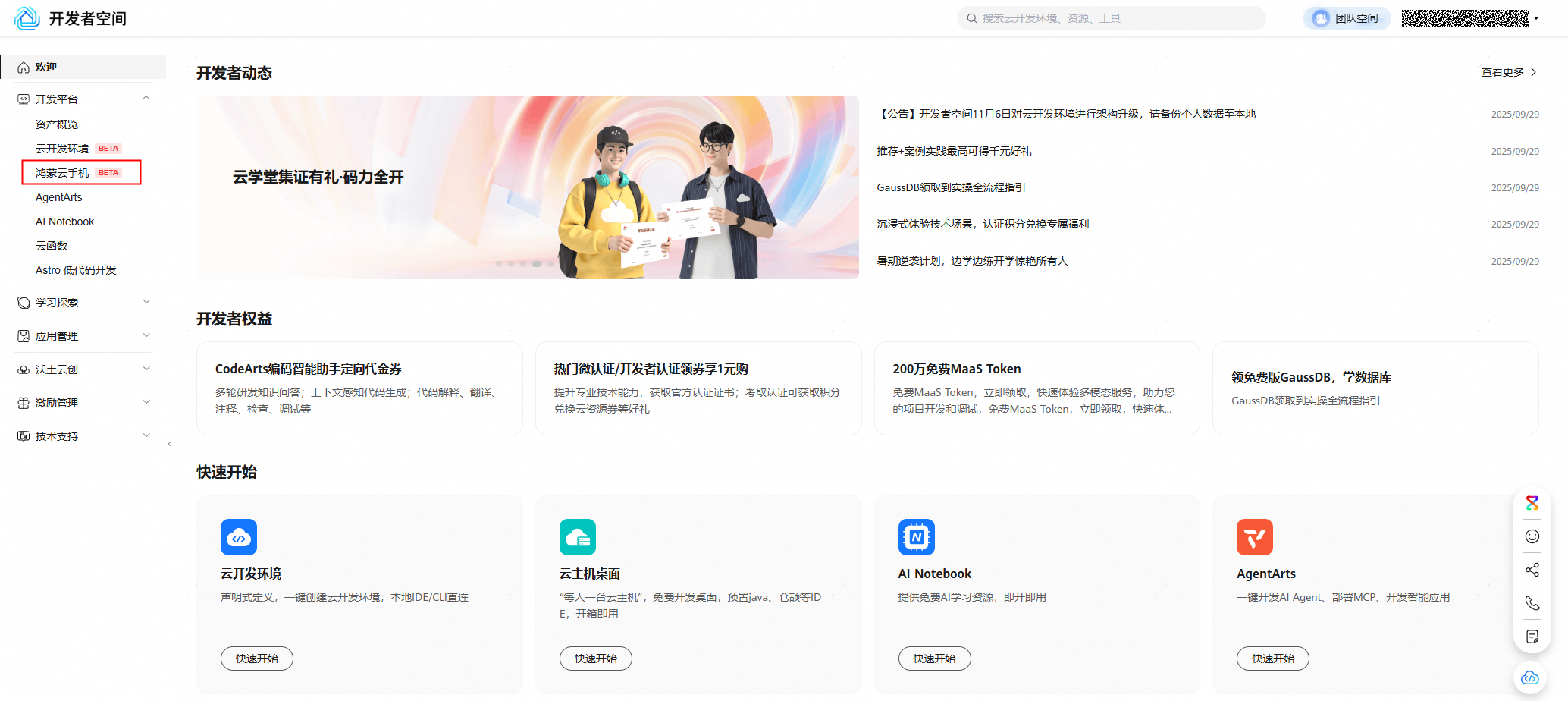Click the 云开发环境 cloud icon in 快速开始
This screenshot has width=1568, height=701.
click(x=238, y=537)
